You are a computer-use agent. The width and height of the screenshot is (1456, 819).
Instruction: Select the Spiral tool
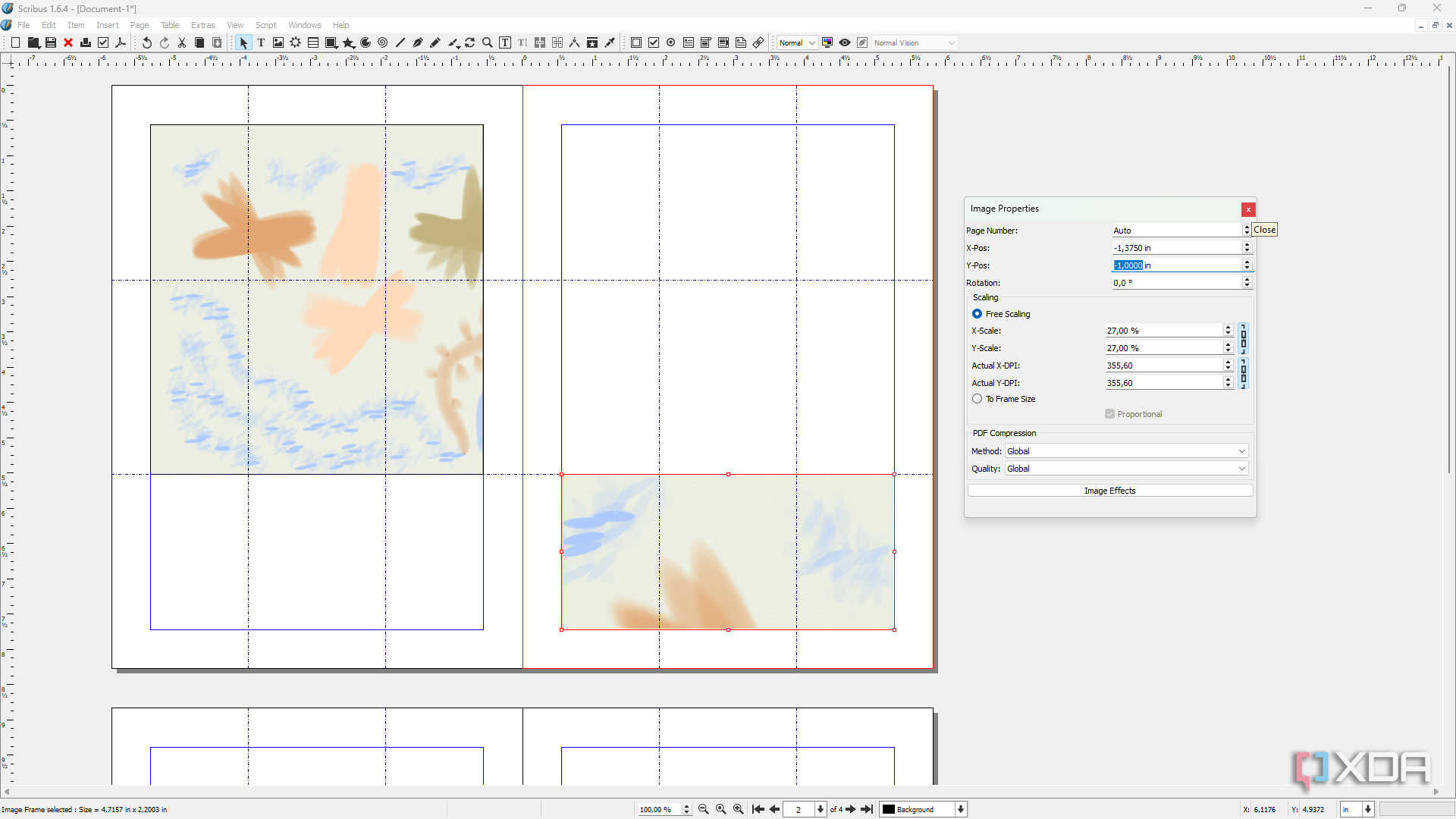pyautogui.click(x=383, y=43)
